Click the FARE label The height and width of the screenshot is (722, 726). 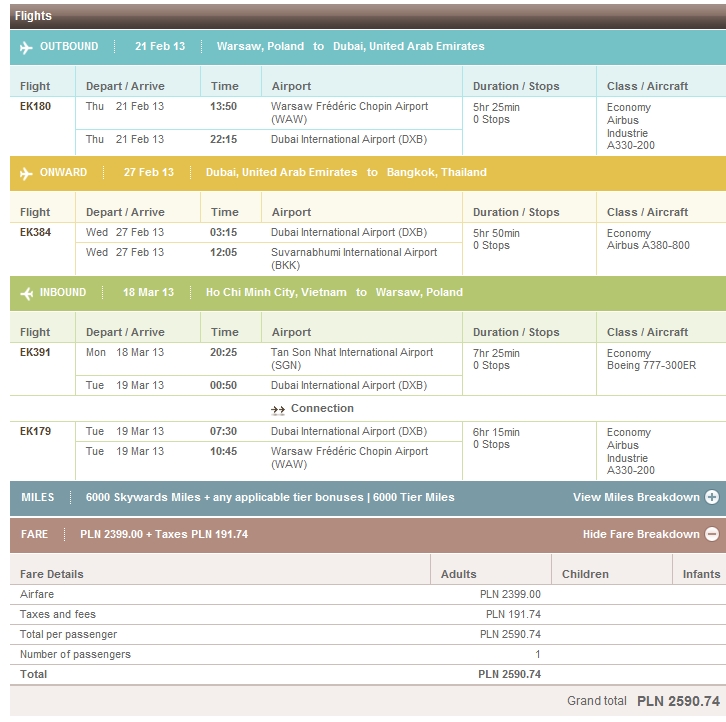(34, 534)
